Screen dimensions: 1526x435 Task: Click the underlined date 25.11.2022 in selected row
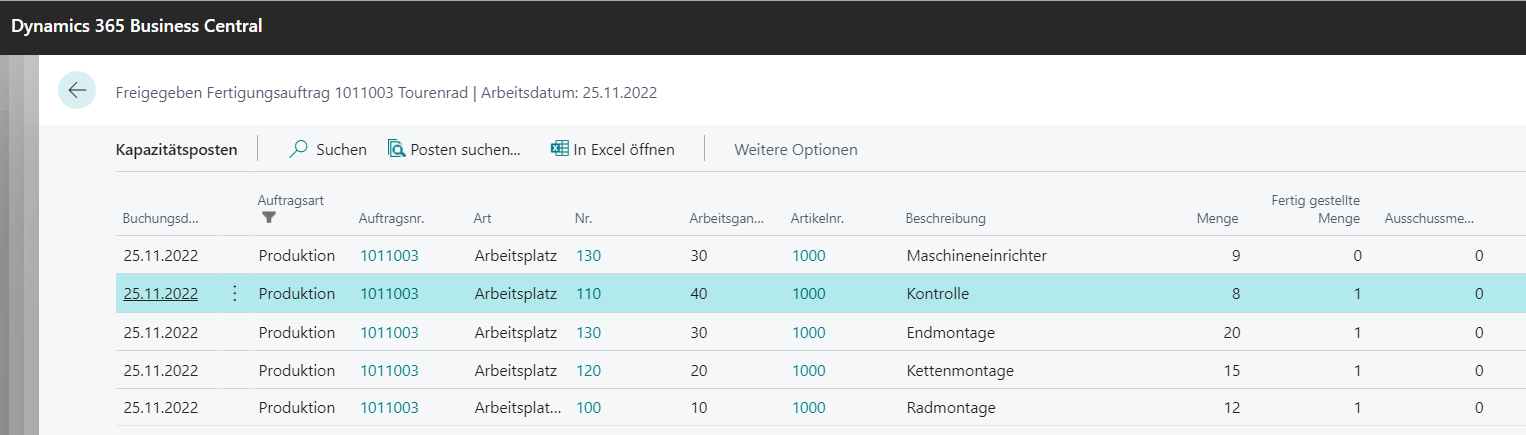[x=161, y=294]
